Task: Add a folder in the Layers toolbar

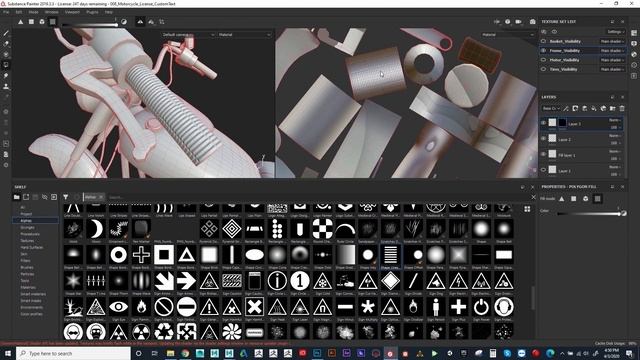Action: pyautogui.click(x=613, y=108)
